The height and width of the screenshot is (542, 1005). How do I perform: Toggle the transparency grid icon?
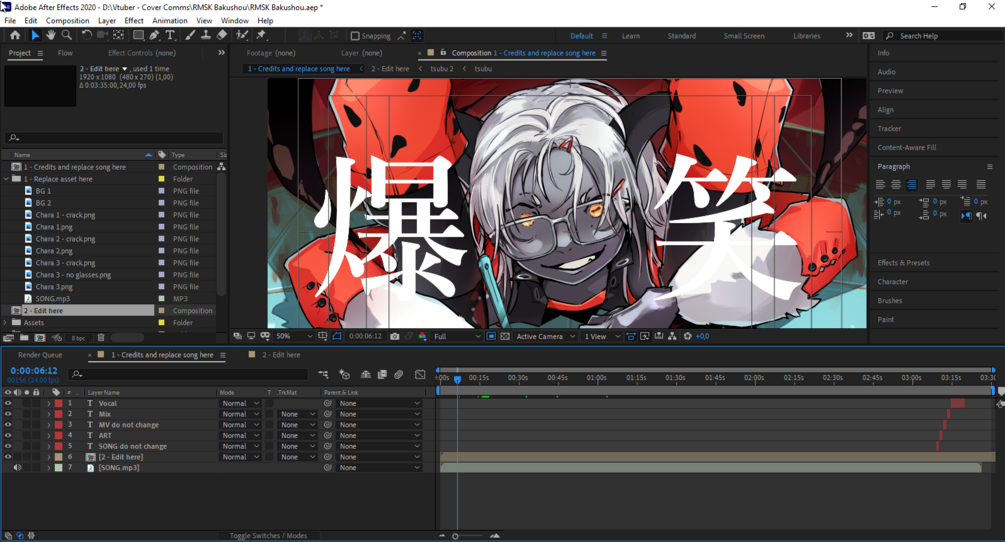(x=505, y=336)
